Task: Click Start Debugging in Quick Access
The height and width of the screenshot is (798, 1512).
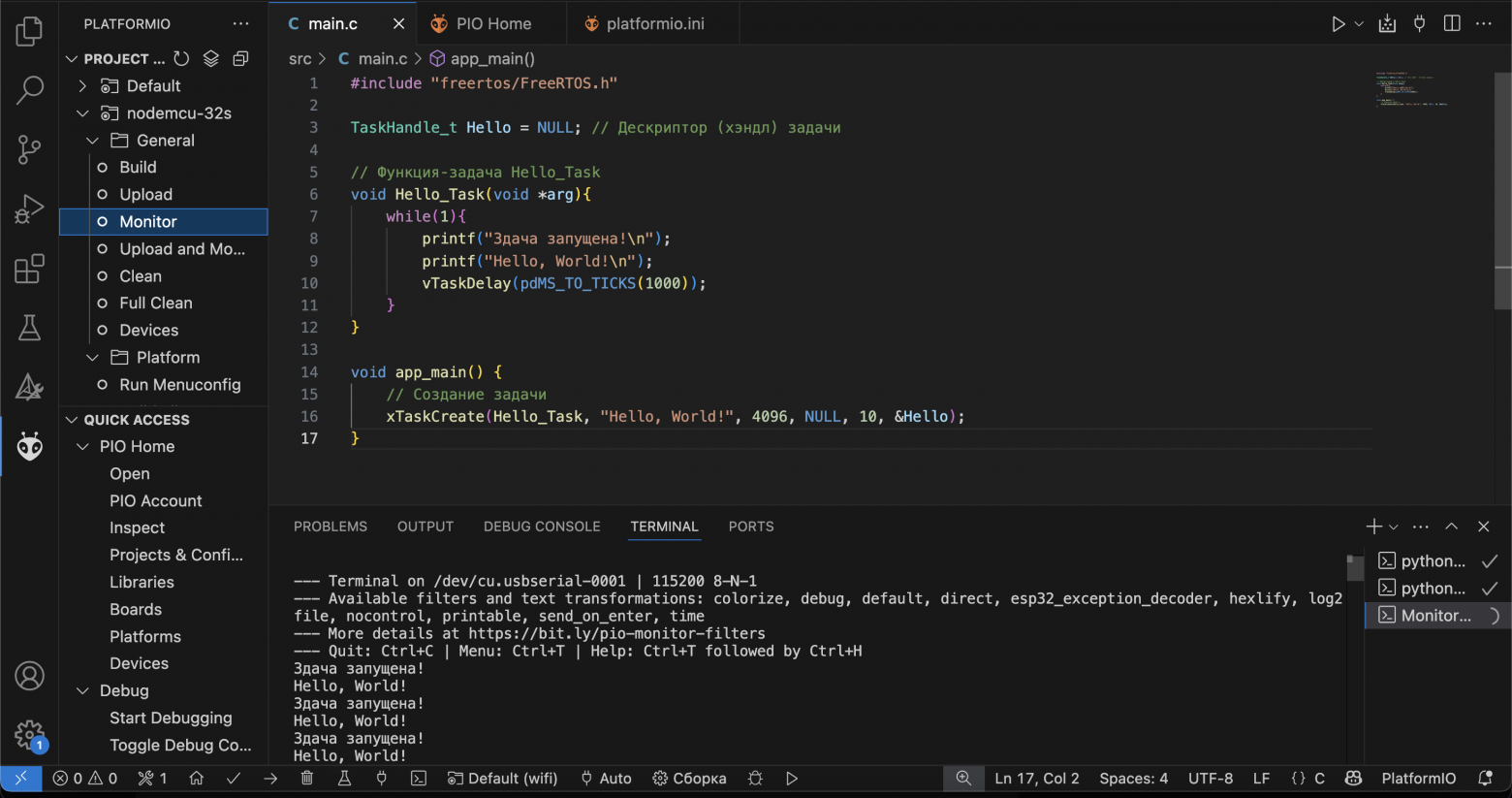Action: (171, 718)
